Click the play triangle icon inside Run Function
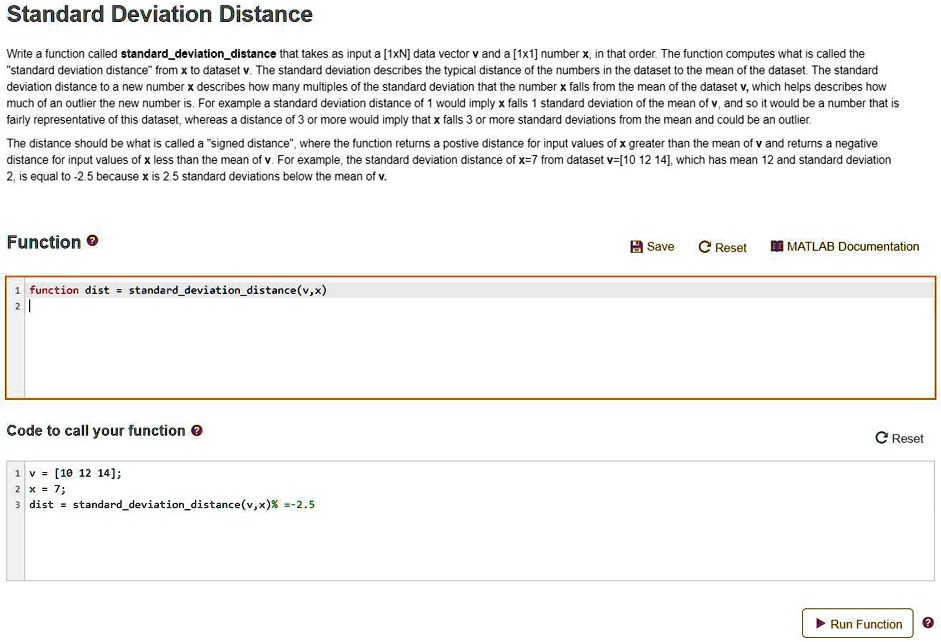 pyautogui.click(x=822, y=623)
